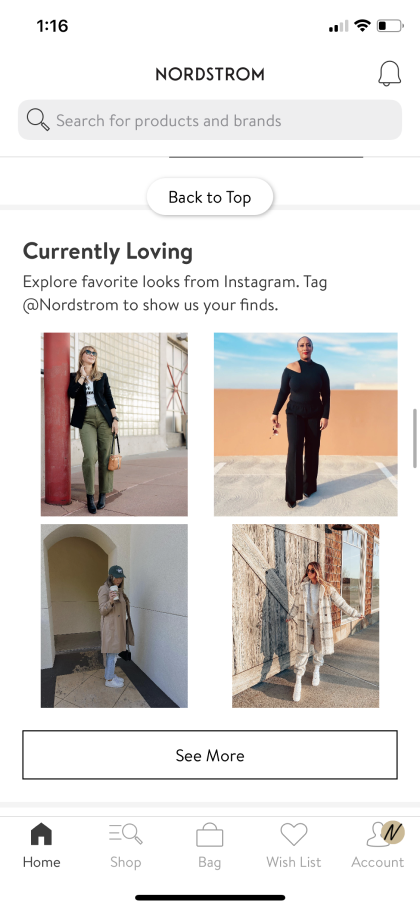Open the Shop tab search icon
420x910 pixels.
(125, 835)
